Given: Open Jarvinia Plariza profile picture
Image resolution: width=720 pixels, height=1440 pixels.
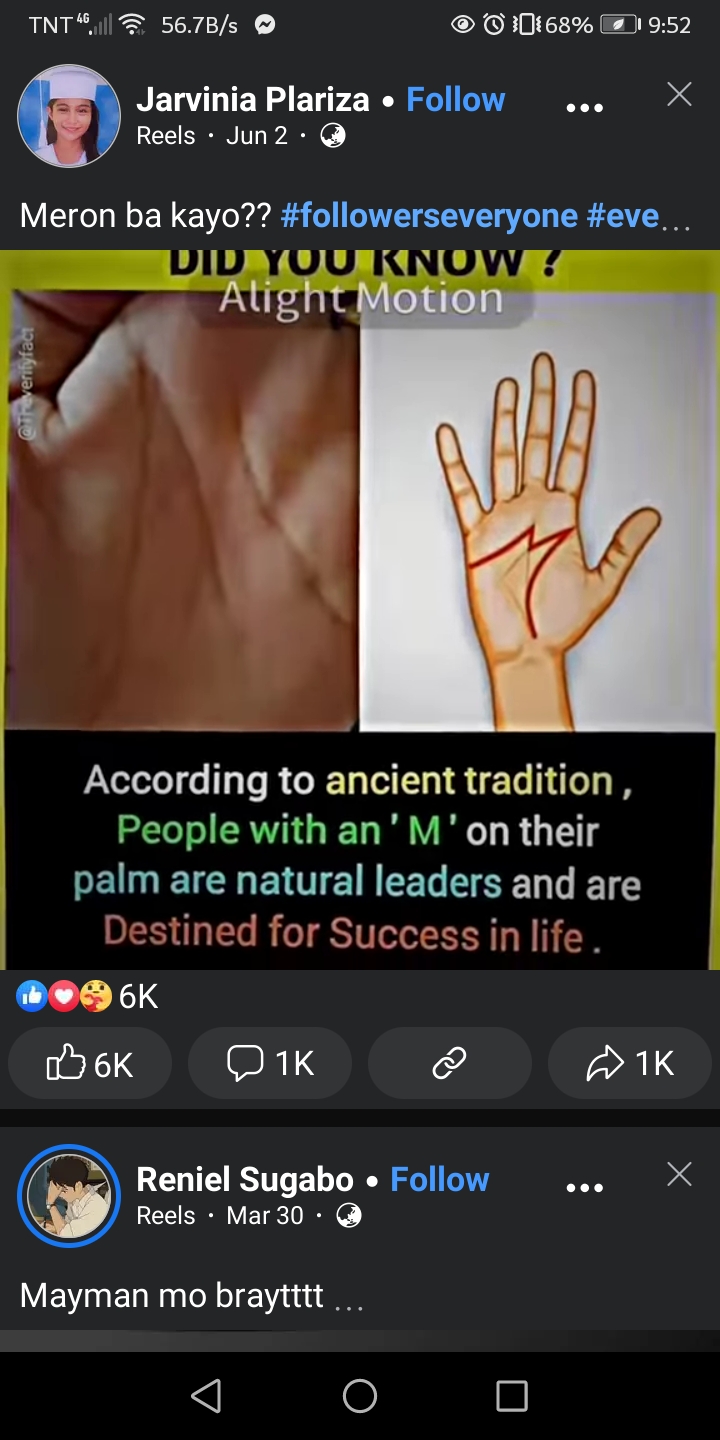Looking at the screenshot, I should [x=69, y=116].
